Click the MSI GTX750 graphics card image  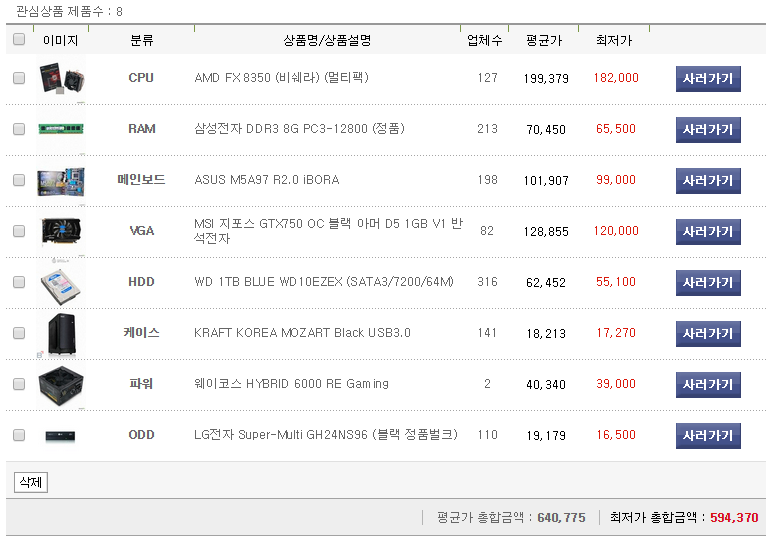(61, 231)
